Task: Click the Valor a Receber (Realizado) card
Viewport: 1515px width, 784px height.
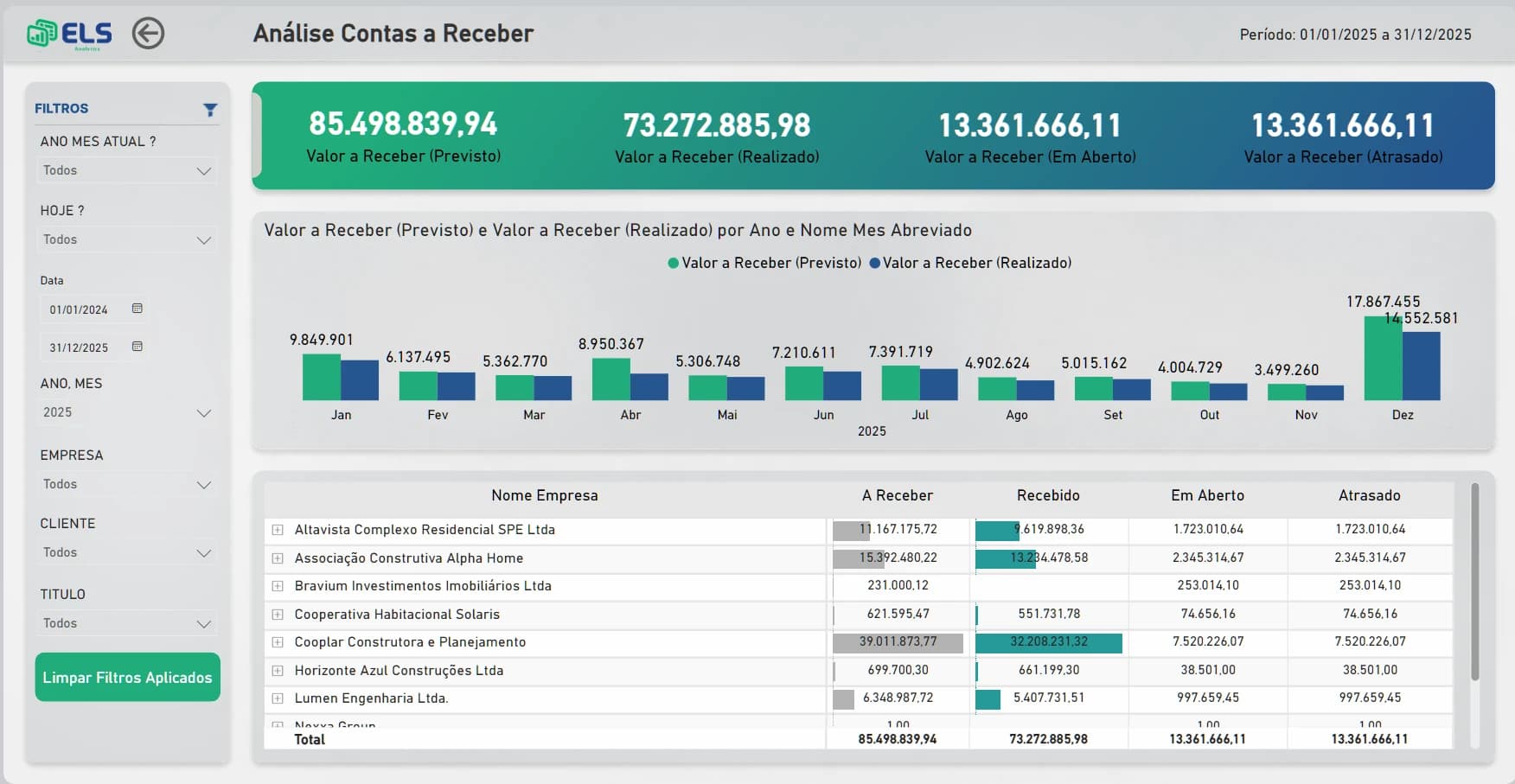Action: point(717,137)
